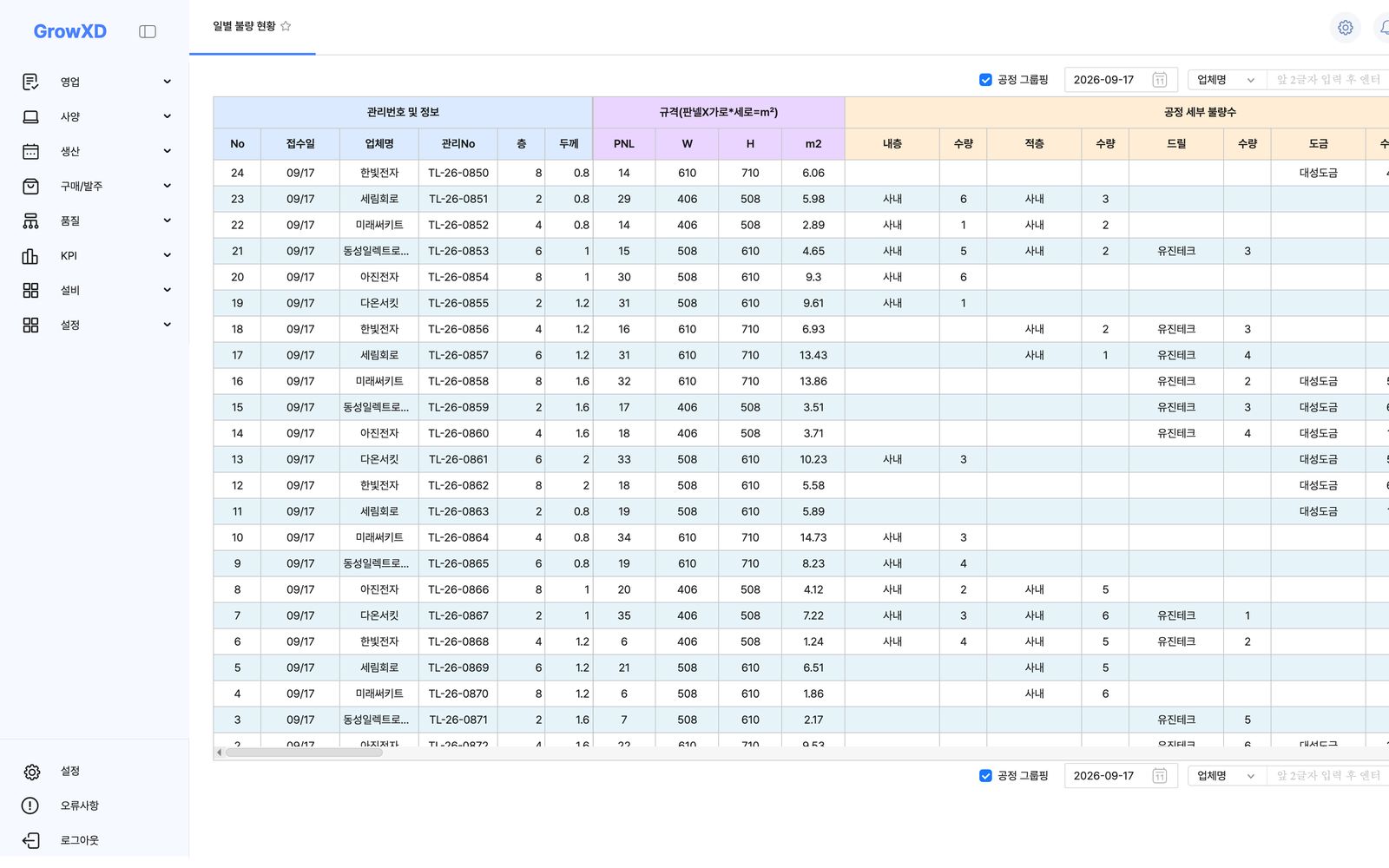Click the 오류사항 alert circle icon
1389x868 pixels.
tap(30, 806)
